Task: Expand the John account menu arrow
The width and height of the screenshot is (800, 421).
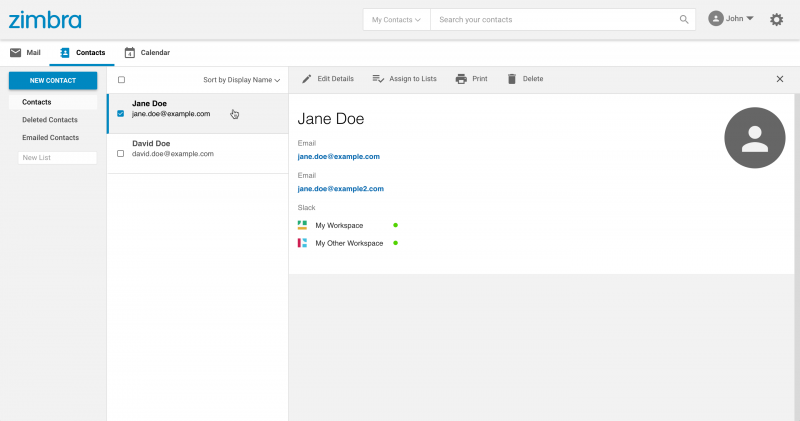Action: (749, 18)
